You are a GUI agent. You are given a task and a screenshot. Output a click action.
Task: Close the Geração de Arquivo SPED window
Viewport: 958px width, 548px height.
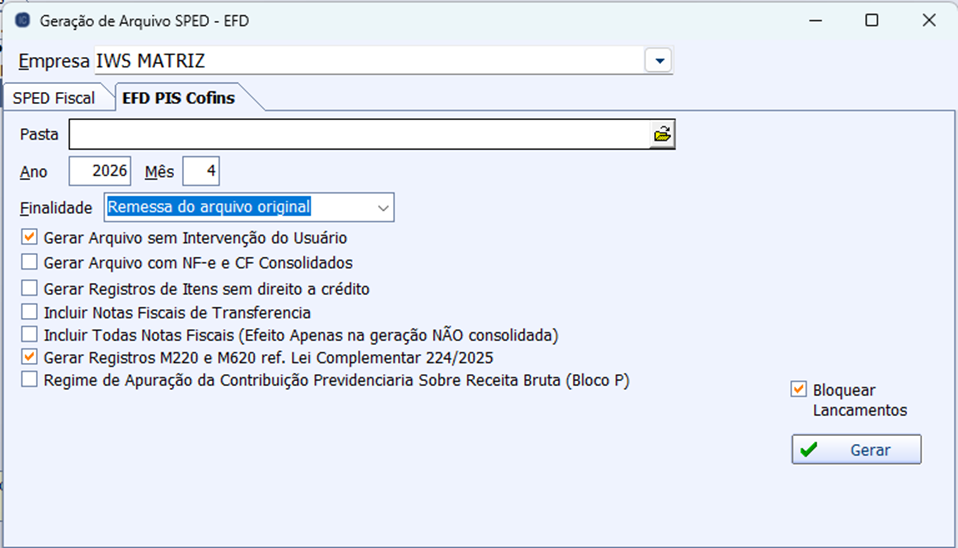(x=929, y=20)
